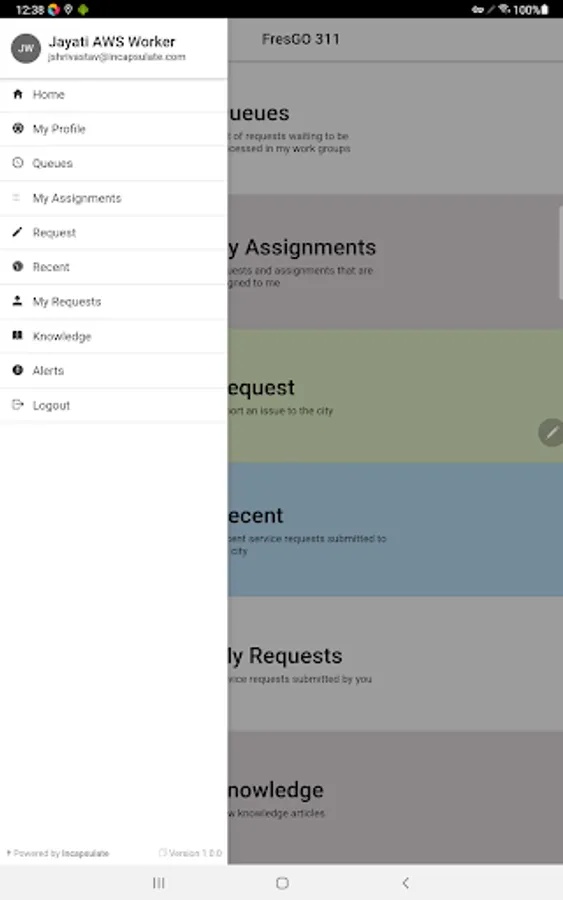563x900 pixels.
Task: Tap the Alerts icon in drawer
Action: (x=18, y=370)
